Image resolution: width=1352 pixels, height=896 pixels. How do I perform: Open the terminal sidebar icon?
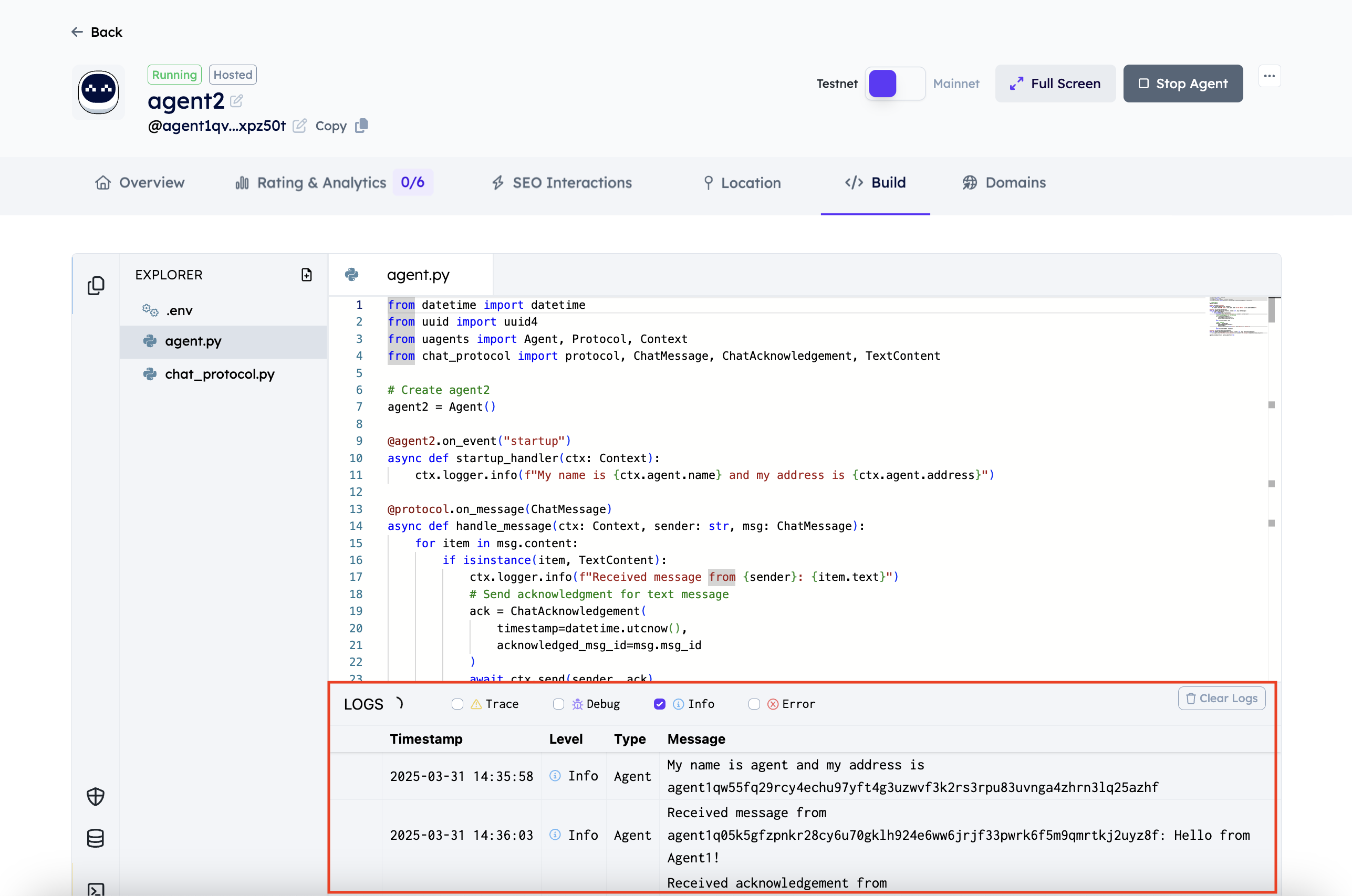96,889
